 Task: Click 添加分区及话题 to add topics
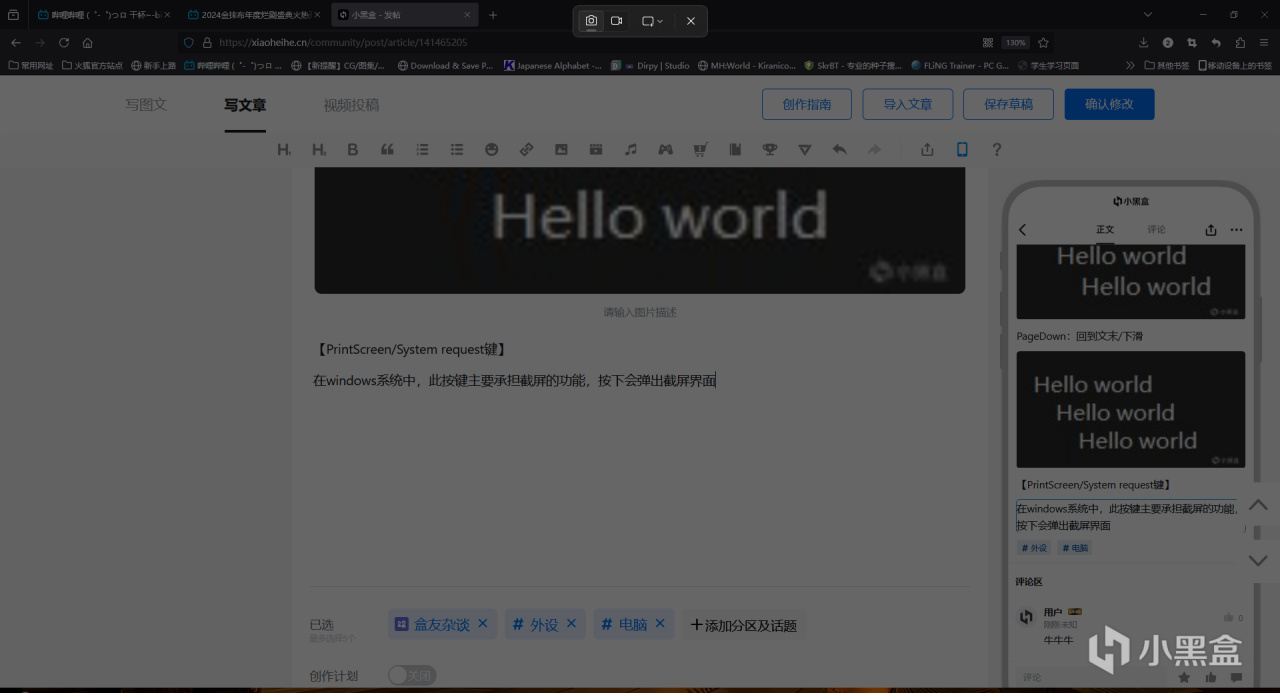[x=743, y=625]
